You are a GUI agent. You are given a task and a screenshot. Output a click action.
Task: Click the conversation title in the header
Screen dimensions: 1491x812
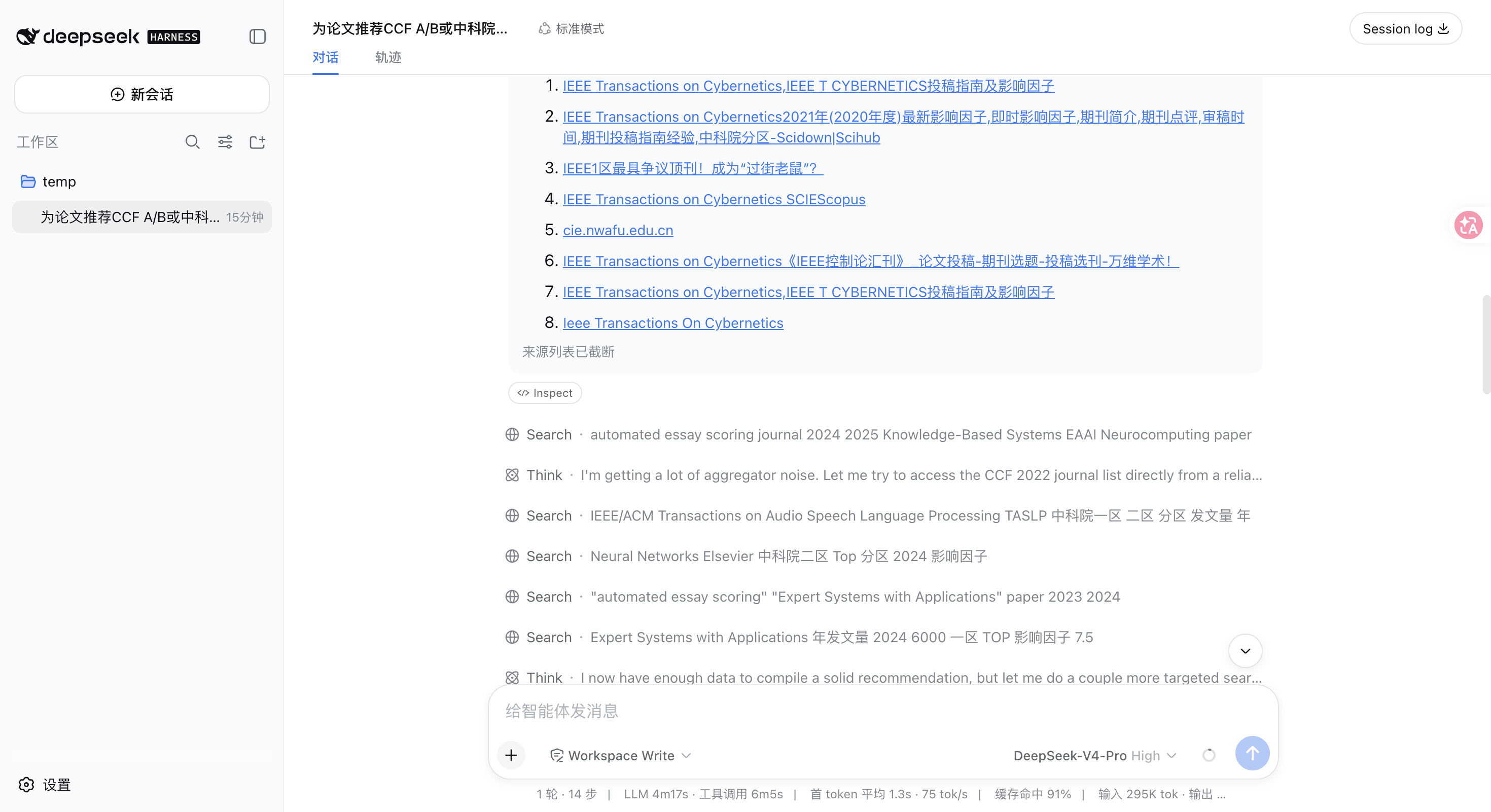410,28
